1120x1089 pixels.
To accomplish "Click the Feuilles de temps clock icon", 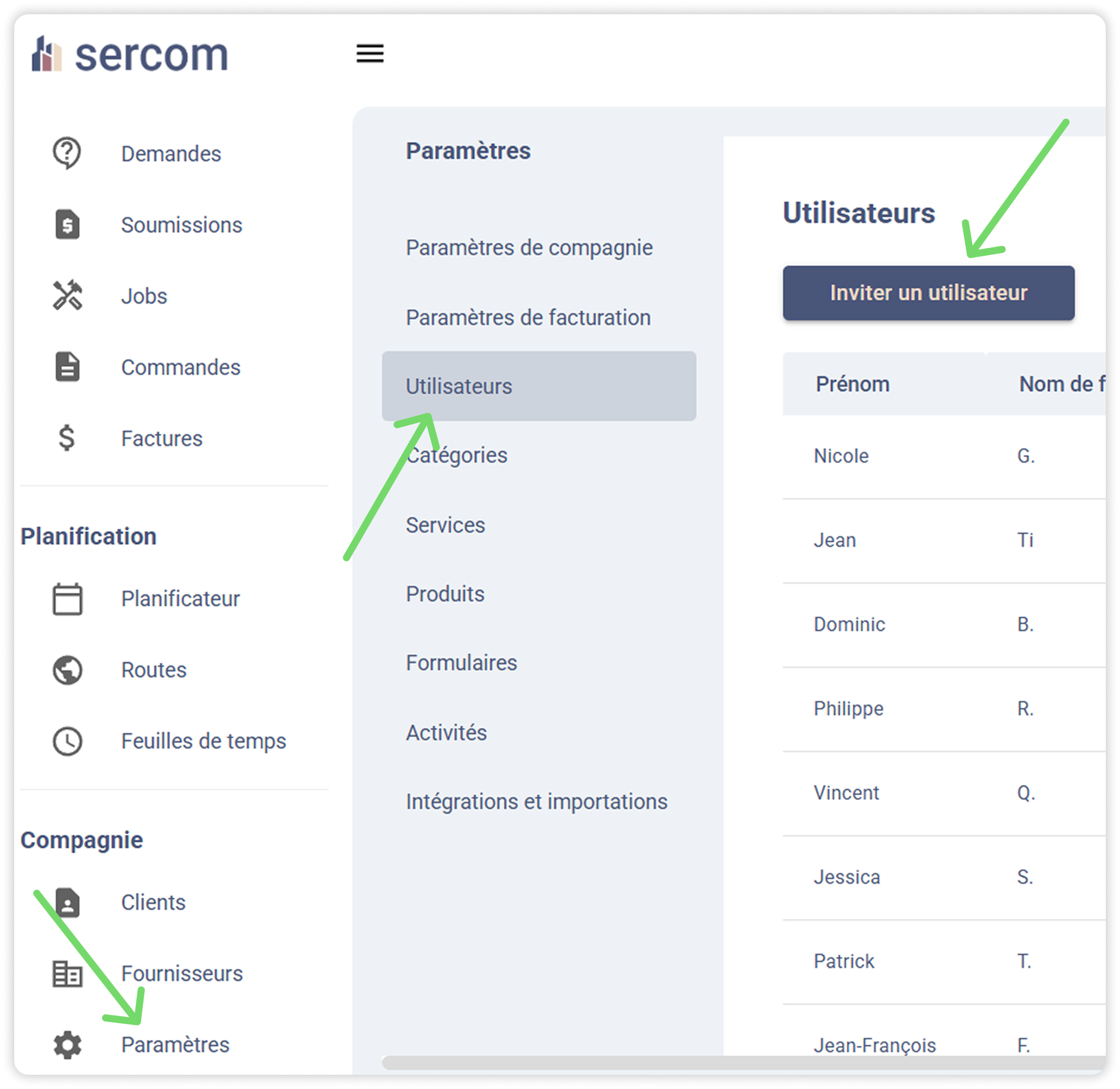I will [x=68, y=741].
